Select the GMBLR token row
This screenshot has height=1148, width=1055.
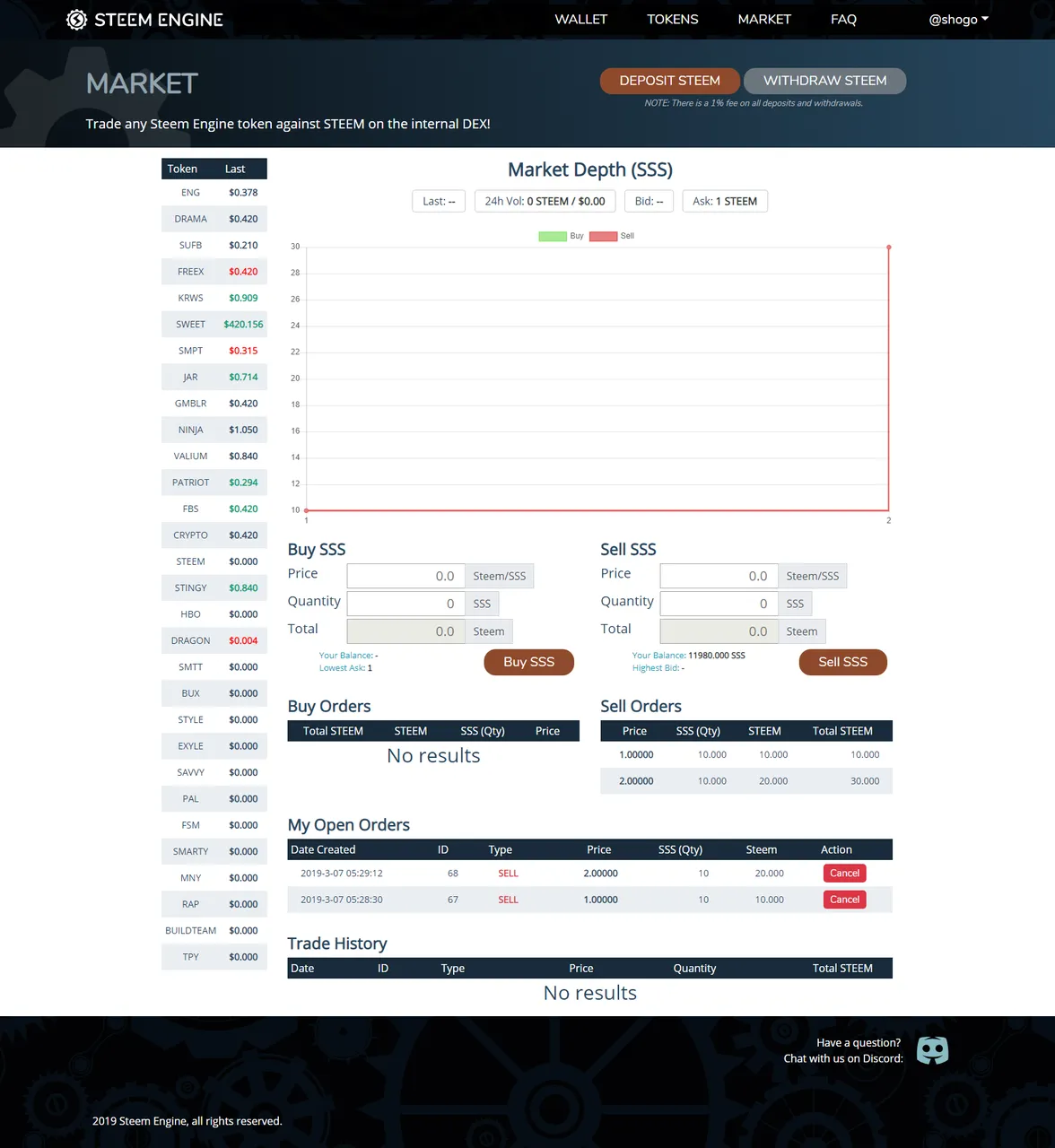pos(214,404)
